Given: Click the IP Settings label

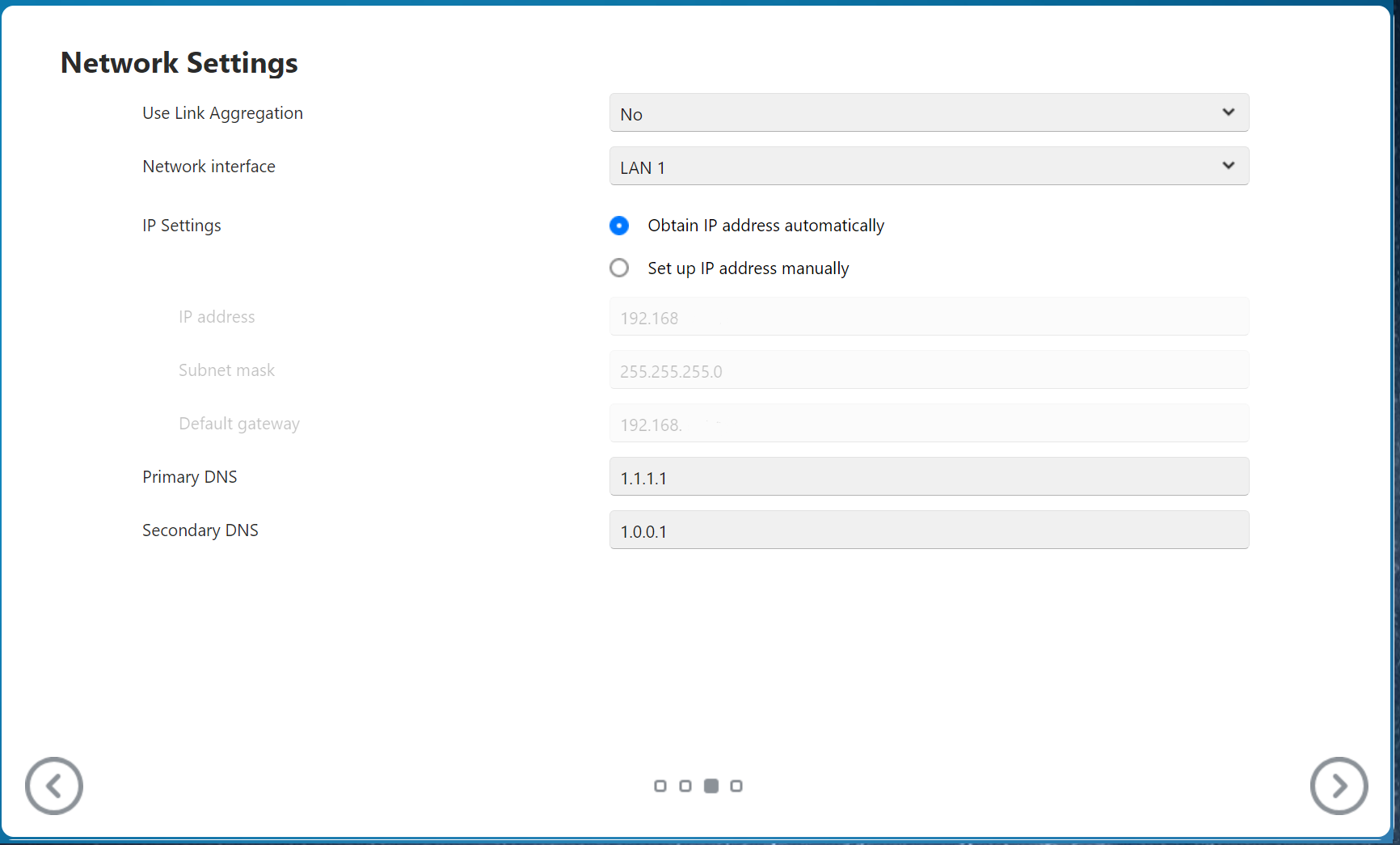Looking at the screenshot, I should pyautogui.click(x=182, y=226).
